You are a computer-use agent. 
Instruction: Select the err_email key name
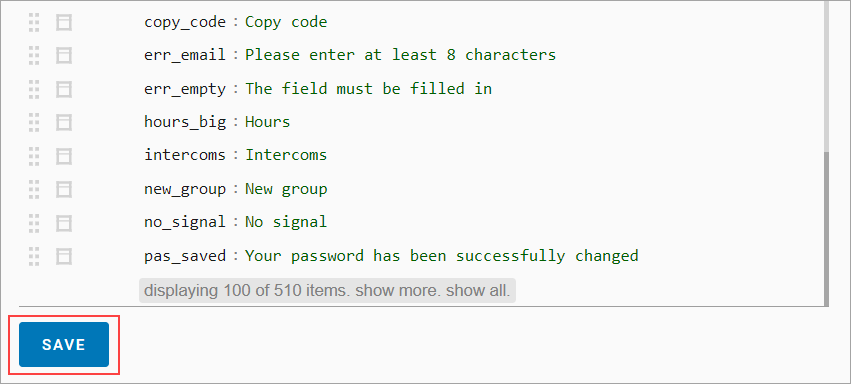(185, 55)
